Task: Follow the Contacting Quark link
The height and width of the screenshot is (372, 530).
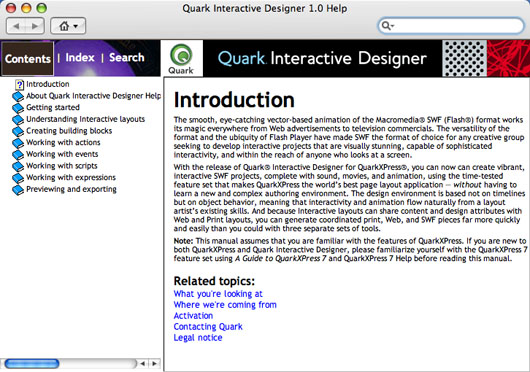Action: point(208,327)
